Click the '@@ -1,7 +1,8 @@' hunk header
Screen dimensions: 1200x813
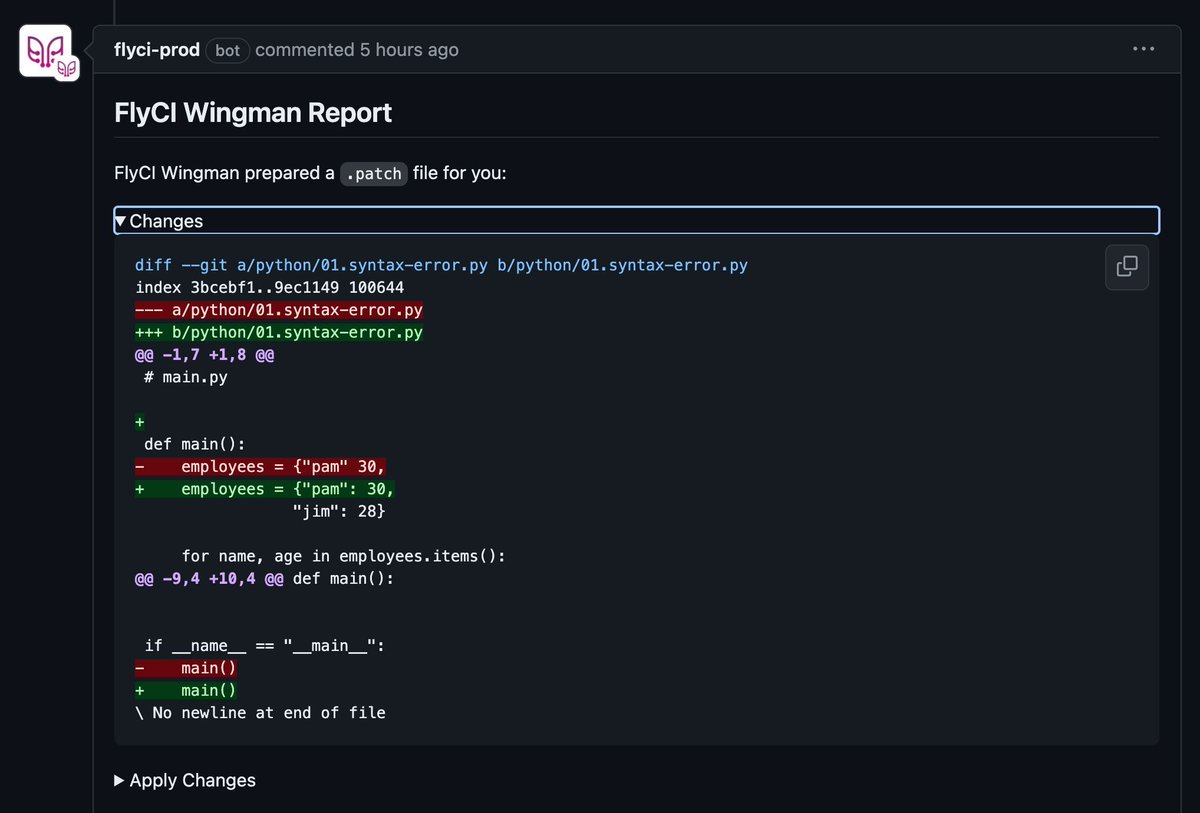click(205, 355)
